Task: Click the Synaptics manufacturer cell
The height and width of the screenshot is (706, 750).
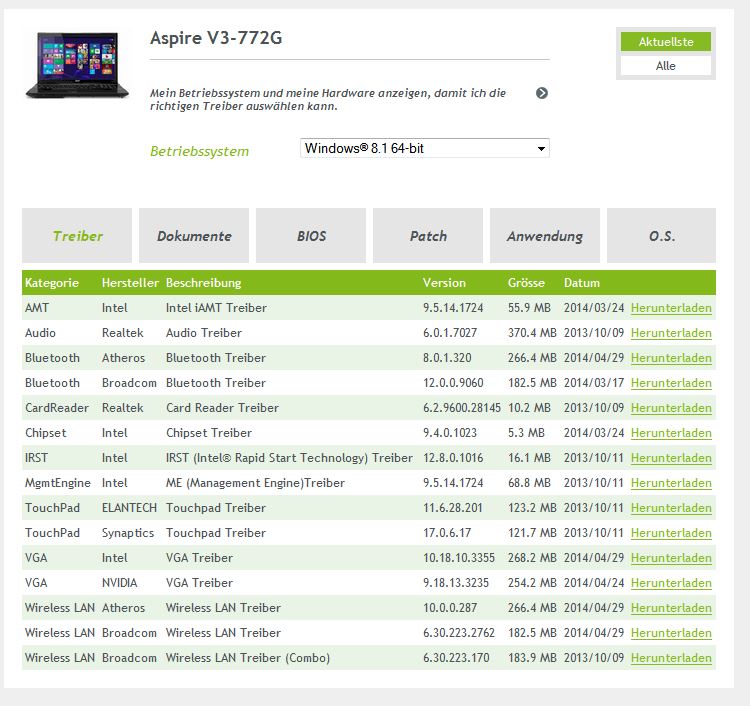Action: [128, 533]
